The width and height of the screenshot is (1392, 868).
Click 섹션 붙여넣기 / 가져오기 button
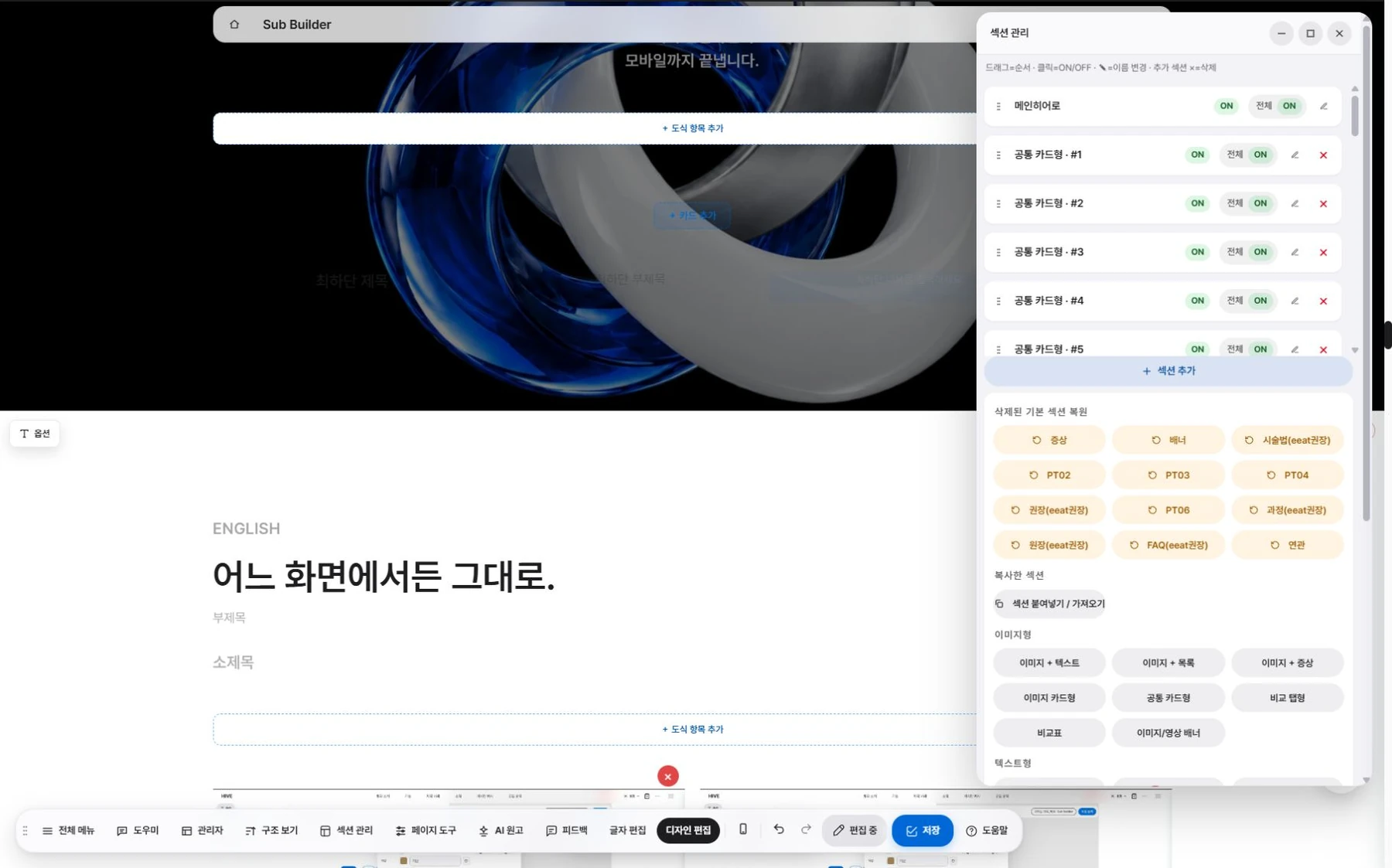(x=1049, y=604)
